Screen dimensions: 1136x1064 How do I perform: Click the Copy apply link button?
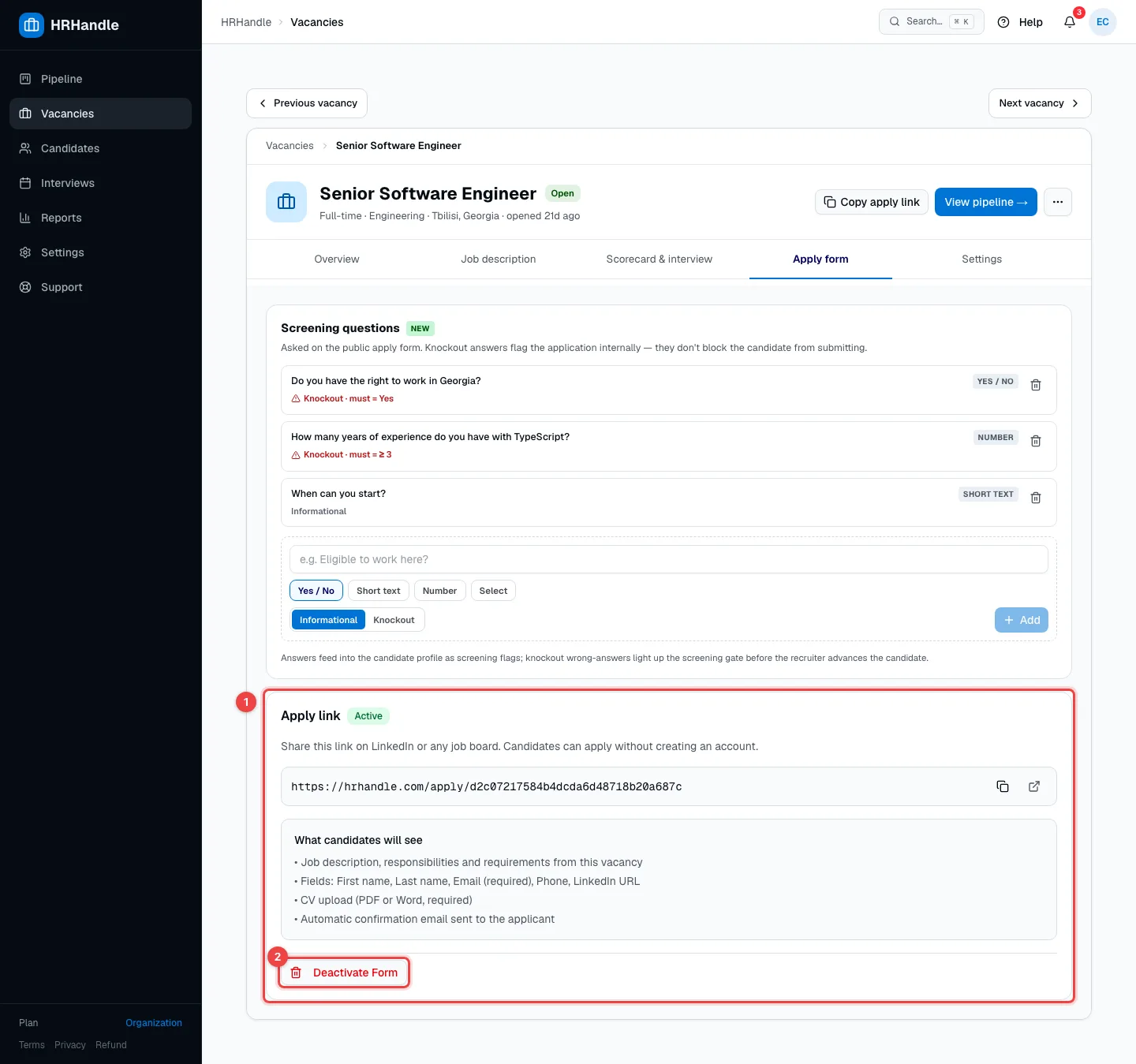[872, 202]
